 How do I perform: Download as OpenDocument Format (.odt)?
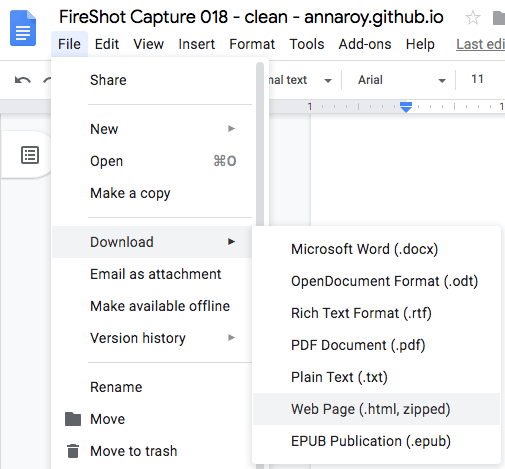[x=376, y=281]
